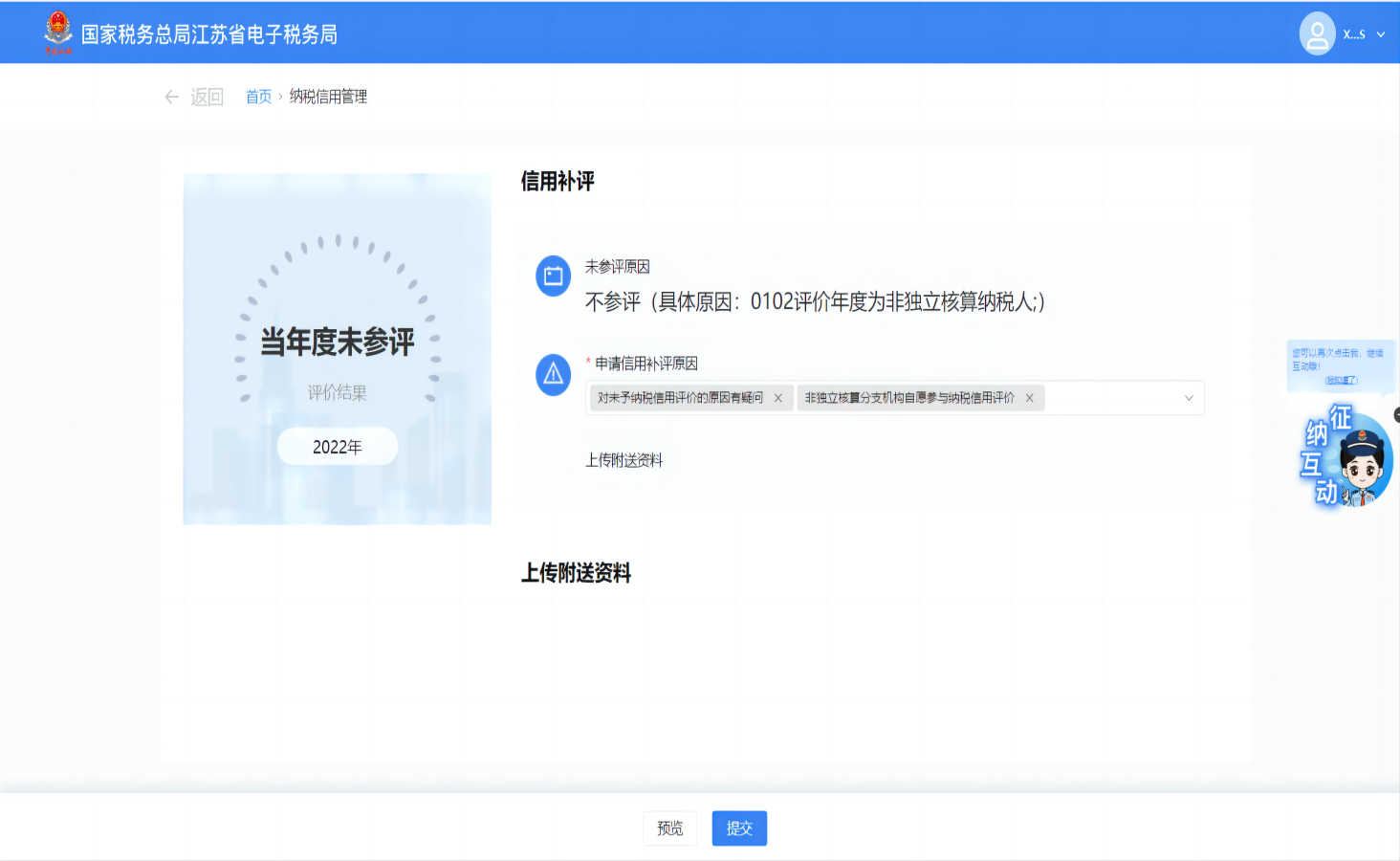
Task: Click the 2022年 year badge
Action: tap(338, 447)
